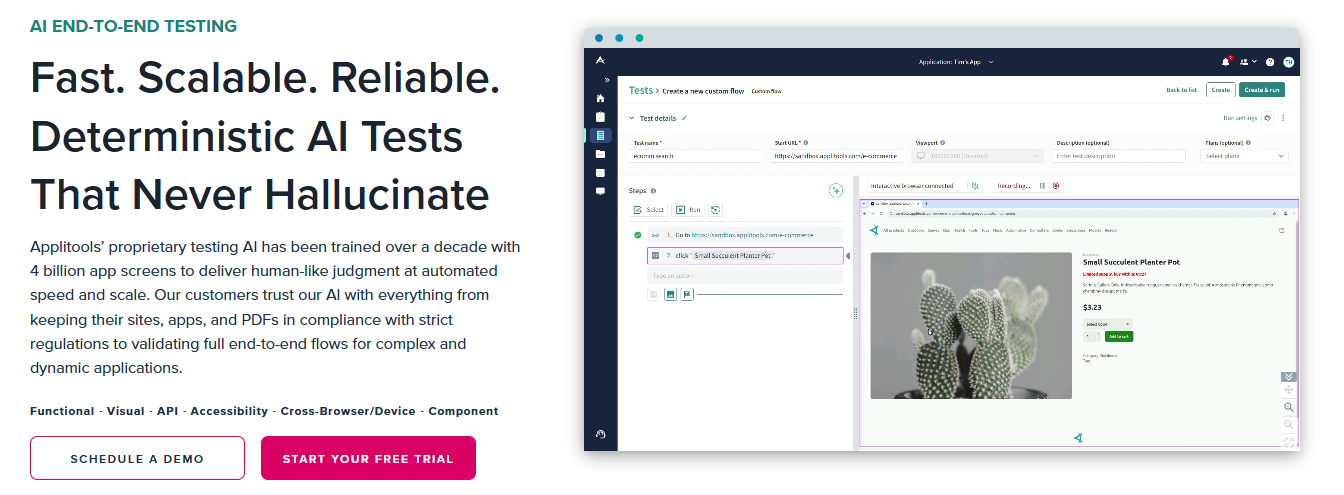Go to the Tests breadcrumb link
Screen dimensions: 1344x495
tap(640, 90)
